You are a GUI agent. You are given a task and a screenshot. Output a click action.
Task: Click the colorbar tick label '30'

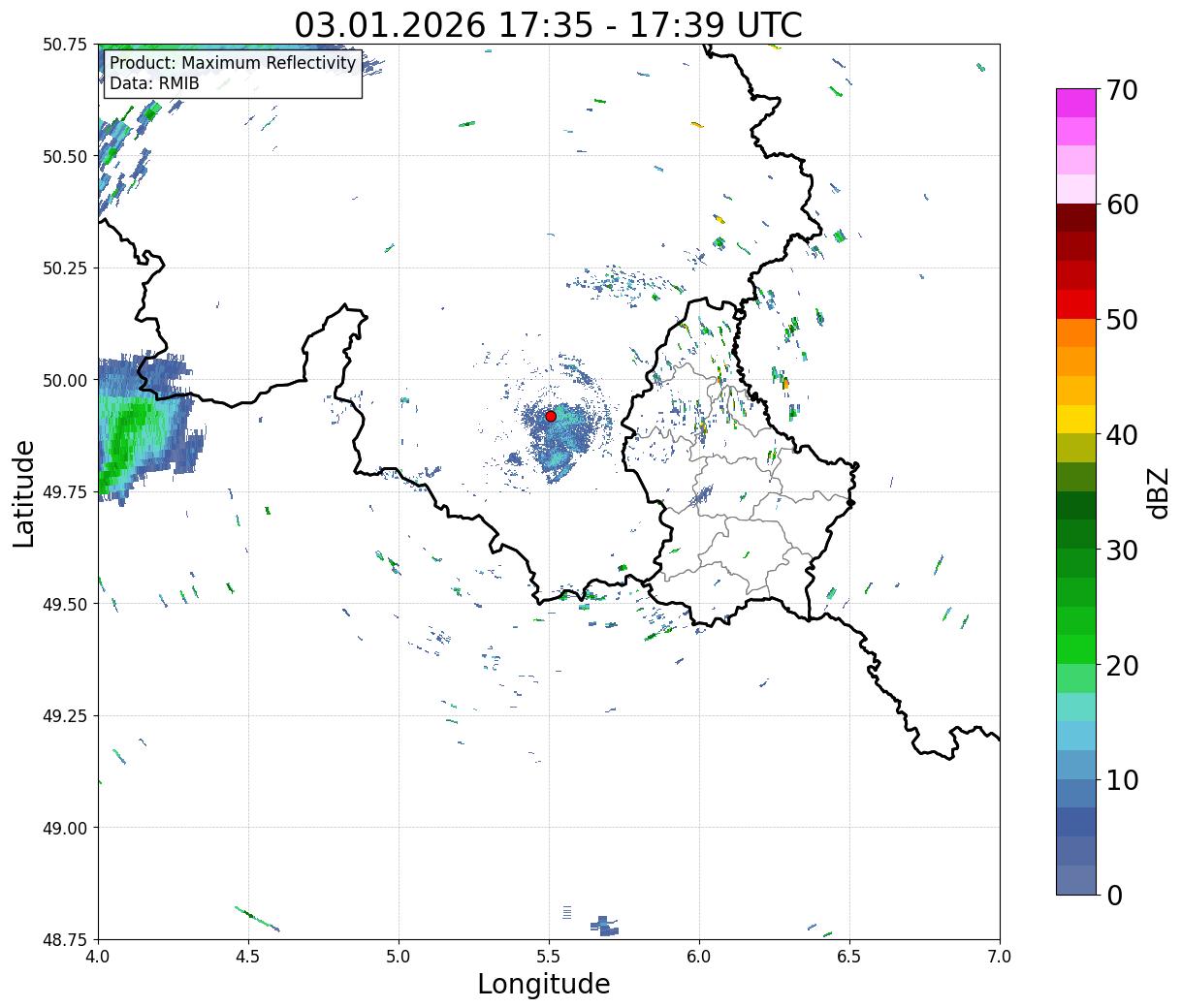coord(1122,550)
